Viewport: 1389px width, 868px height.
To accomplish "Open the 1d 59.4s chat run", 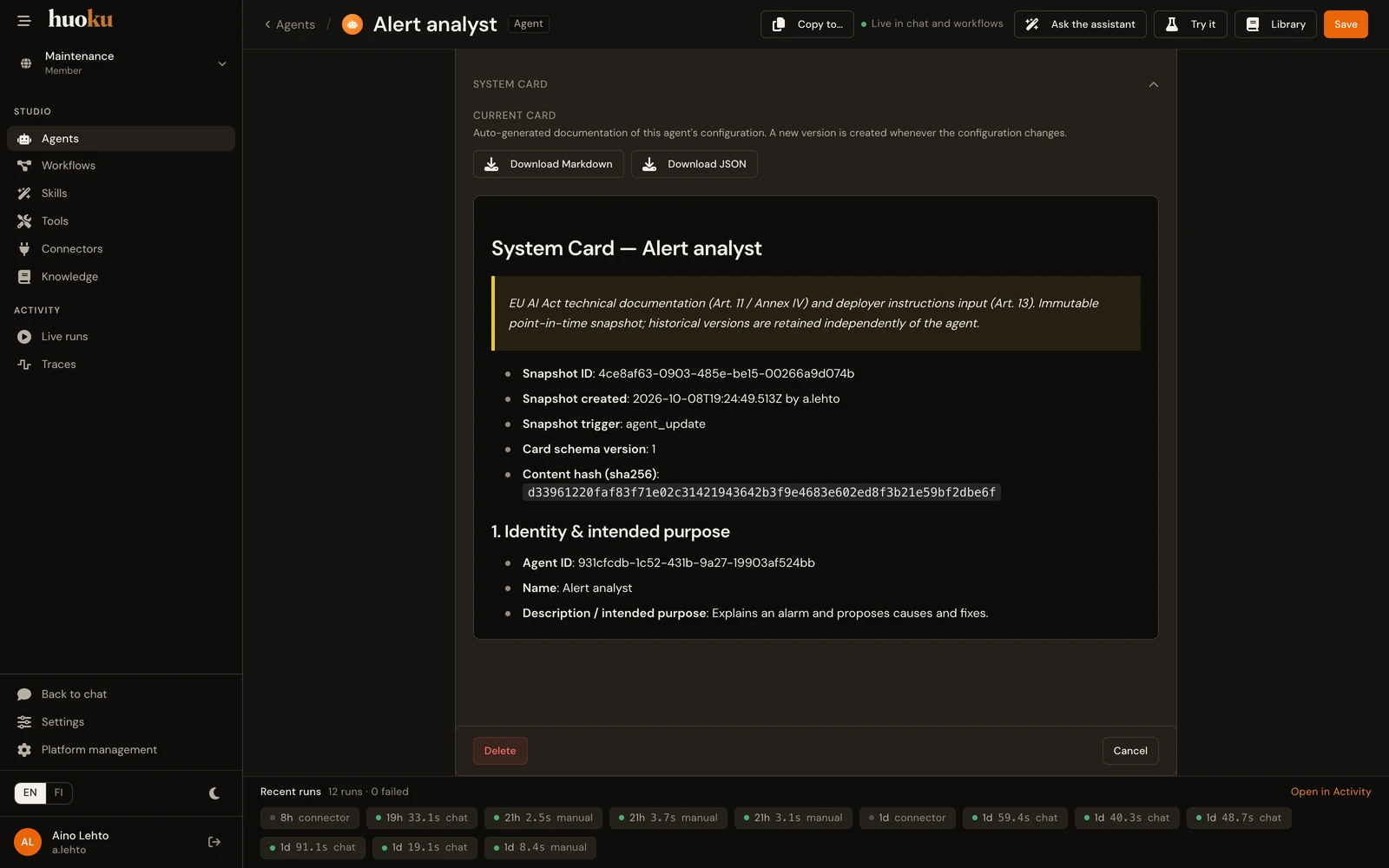I will point(1015,818).
